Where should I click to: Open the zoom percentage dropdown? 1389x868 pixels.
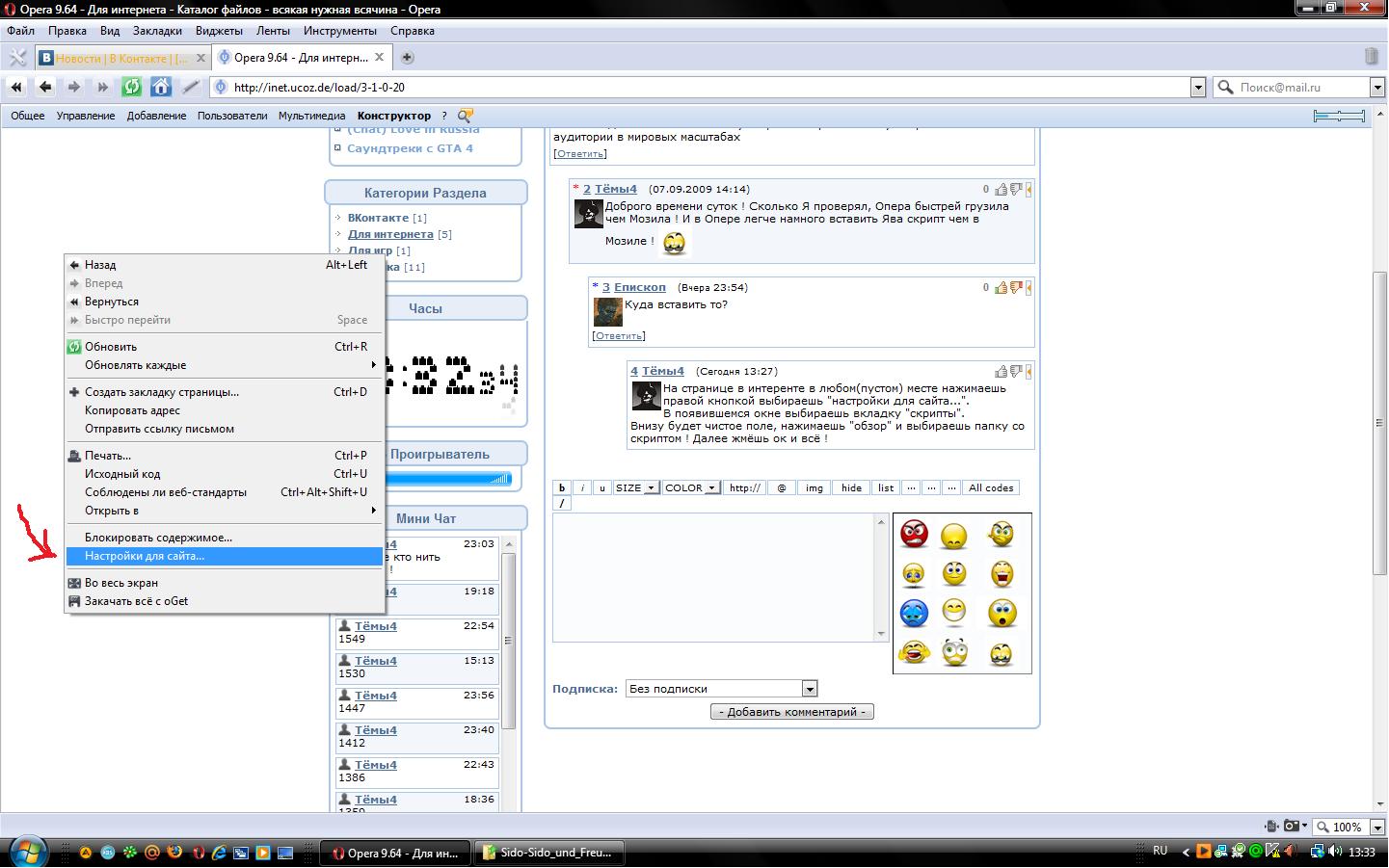(x=1377, y=827)
